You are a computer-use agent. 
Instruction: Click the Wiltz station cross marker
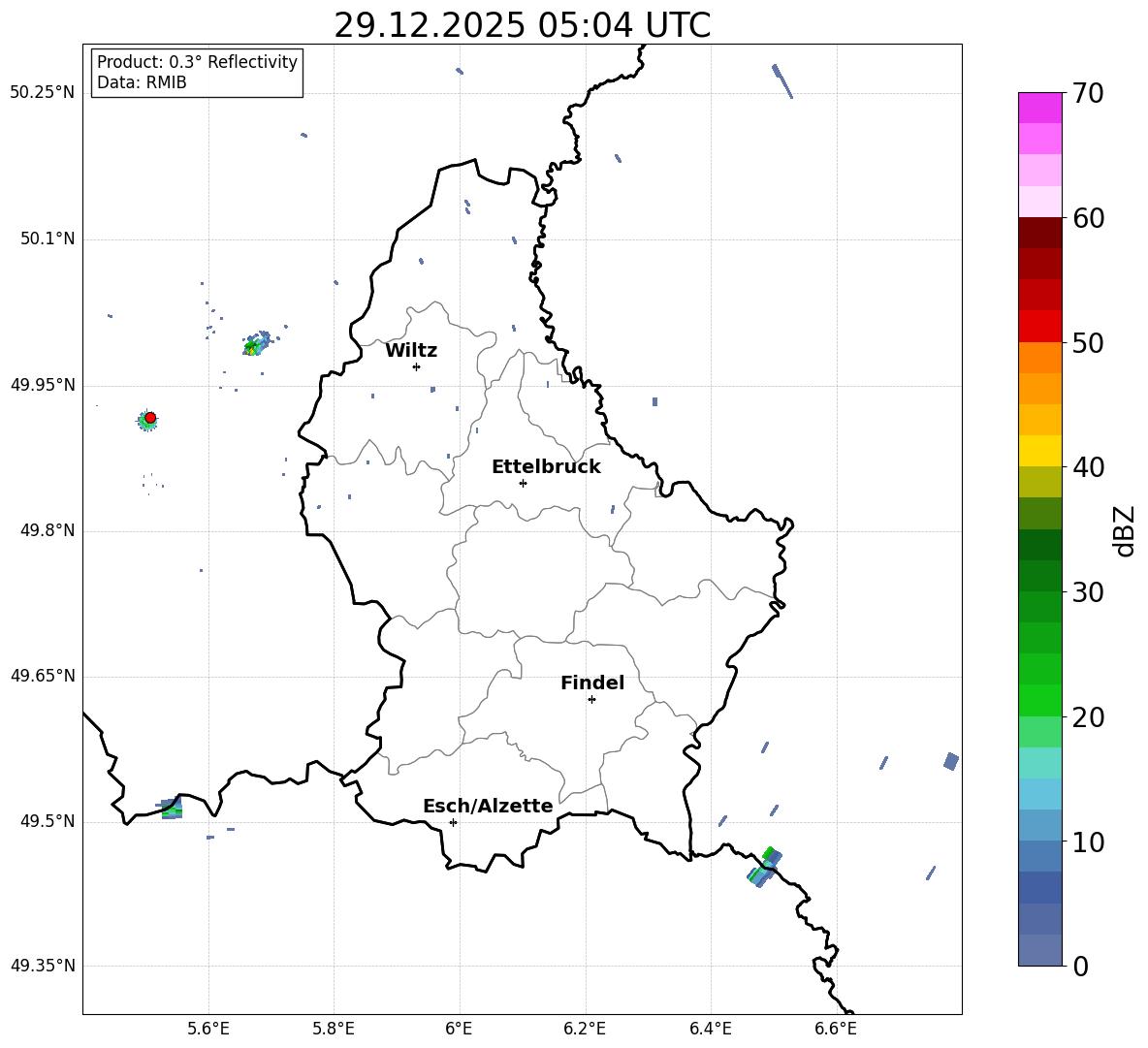point(416,366)
